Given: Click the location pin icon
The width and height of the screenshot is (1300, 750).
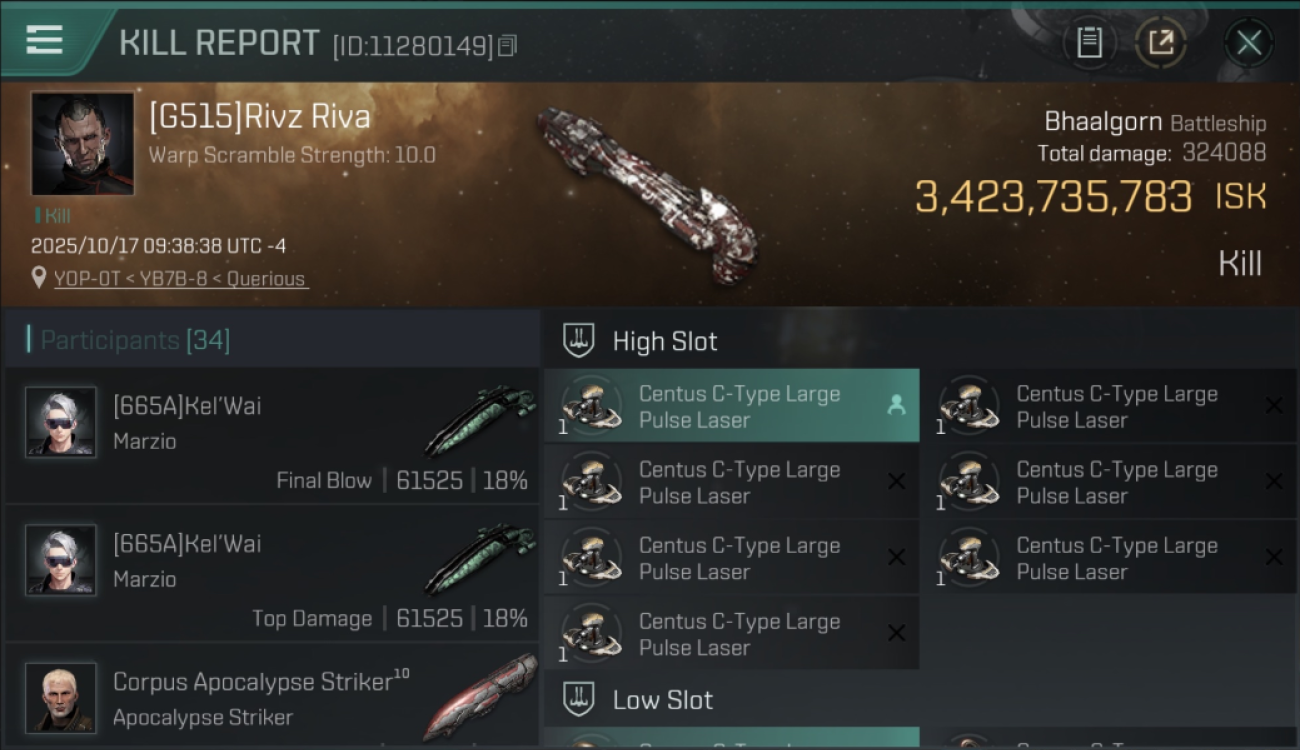Looking at the screenshot, I should coord(39,279).
